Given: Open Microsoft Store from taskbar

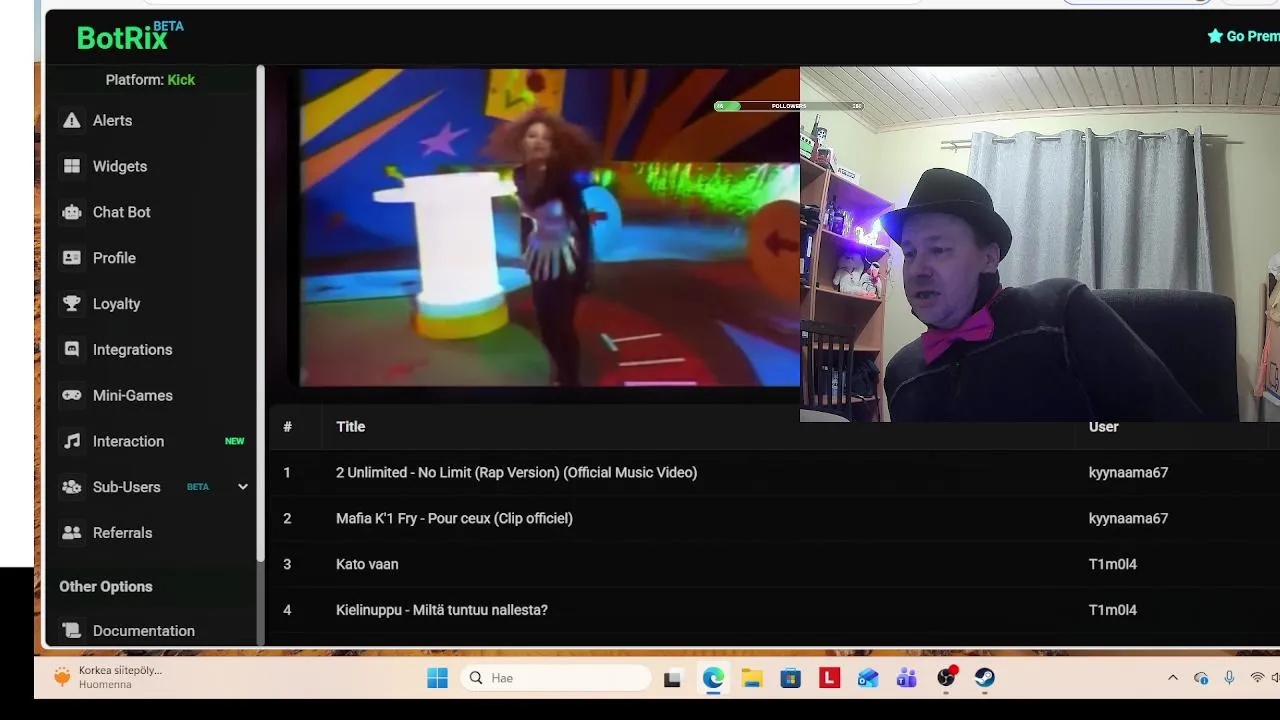Looking at the screenshot, I should pyautogui.click(x=791, y=678).
